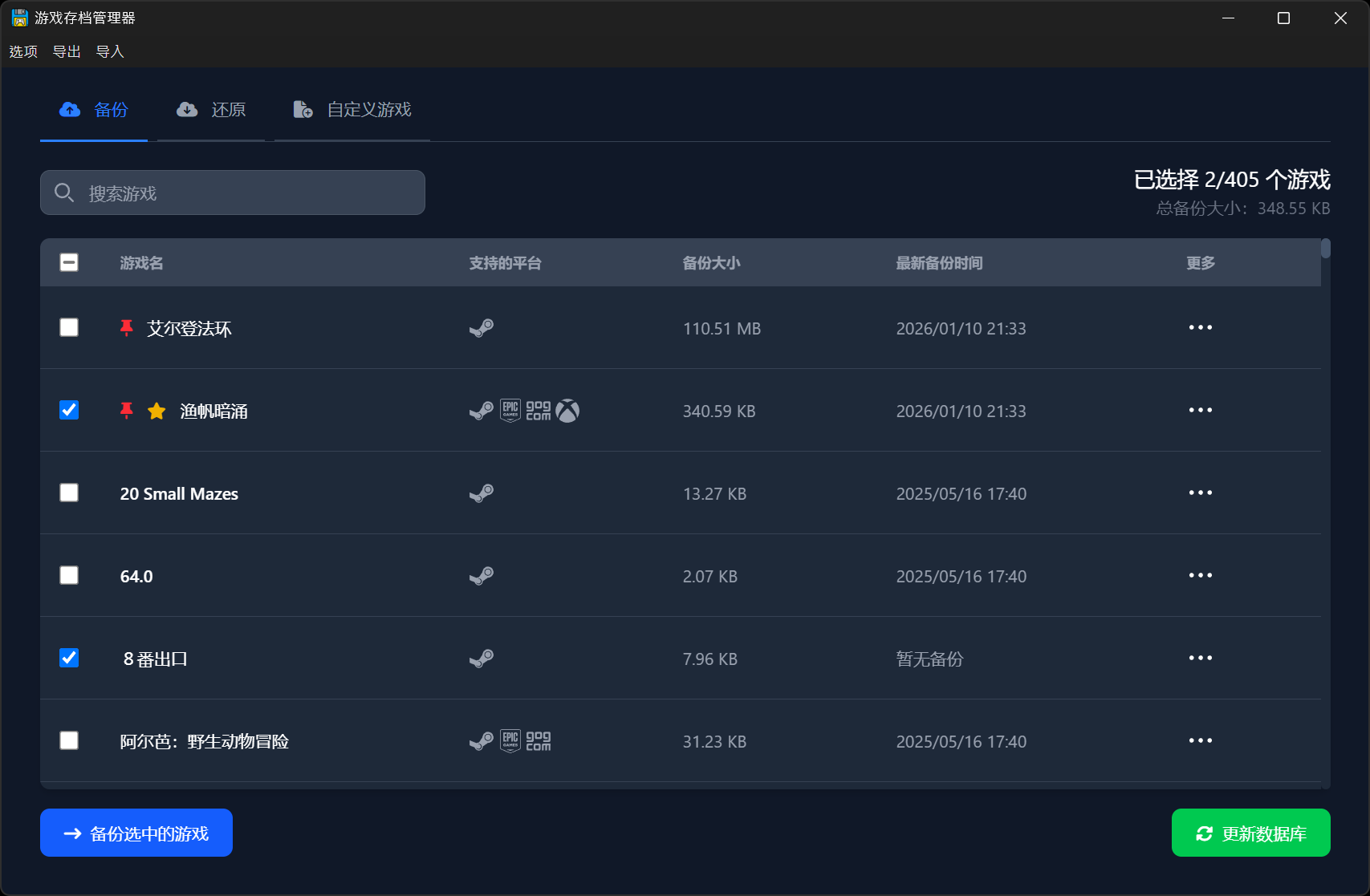Viewport: 1370px width, 896px height.
Task: Click the game name 渔帆暗涌
Action: 213,411
